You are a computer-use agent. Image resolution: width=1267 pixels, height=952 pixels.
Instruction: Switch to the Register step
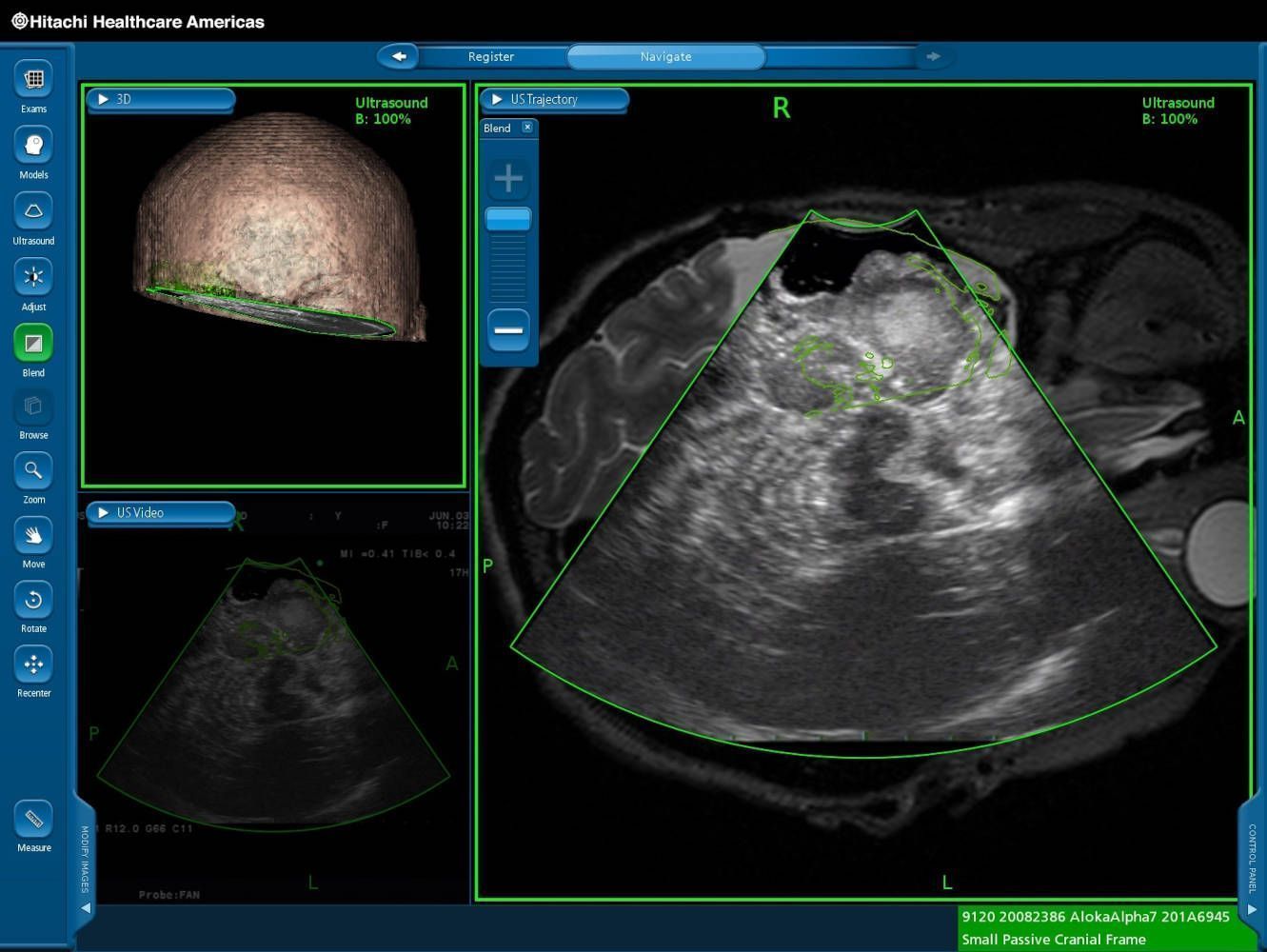(491, 57)
